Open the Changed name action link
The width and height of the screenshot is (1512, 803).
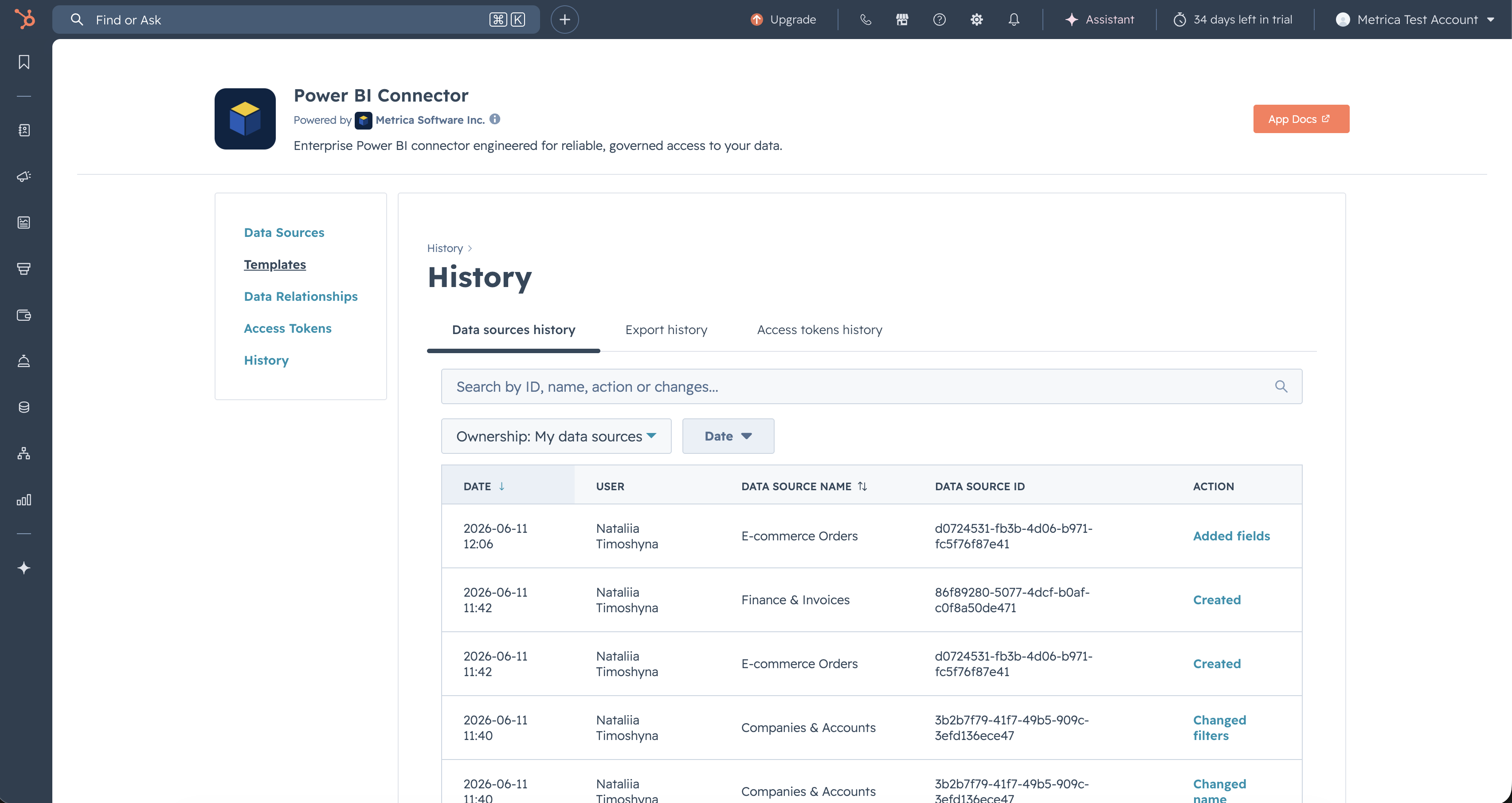click(x=1219, y=791)
